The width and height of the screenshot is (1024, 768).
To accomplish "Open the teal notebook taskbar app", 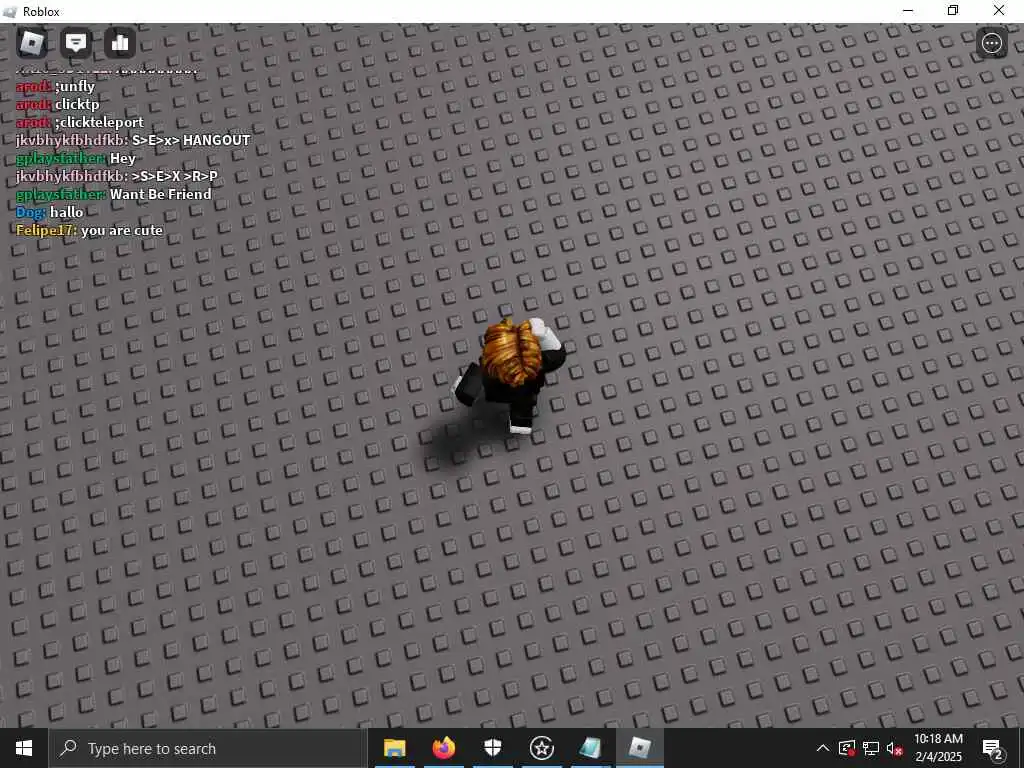I will (590, 748).
